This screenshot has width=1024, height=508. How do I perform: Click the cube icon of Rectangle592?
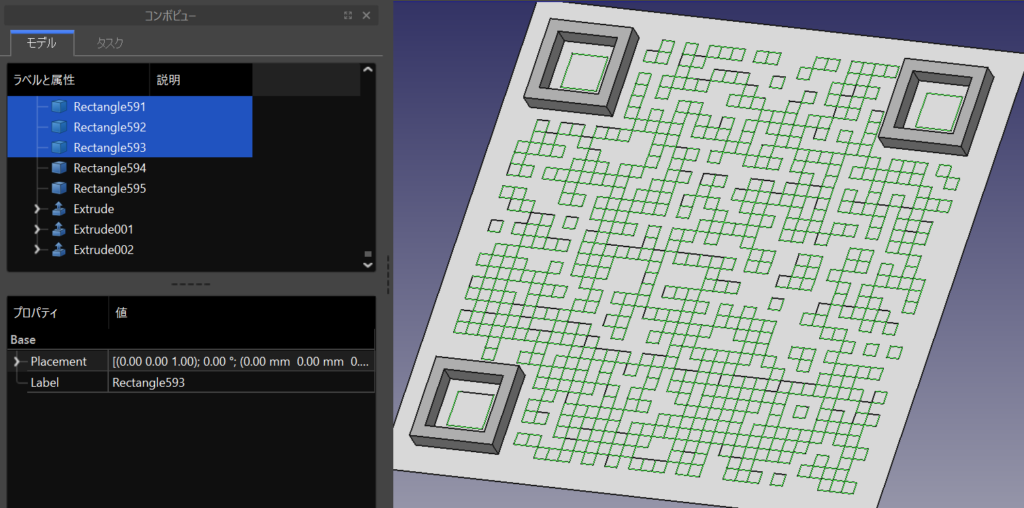(x=59, y=127)
